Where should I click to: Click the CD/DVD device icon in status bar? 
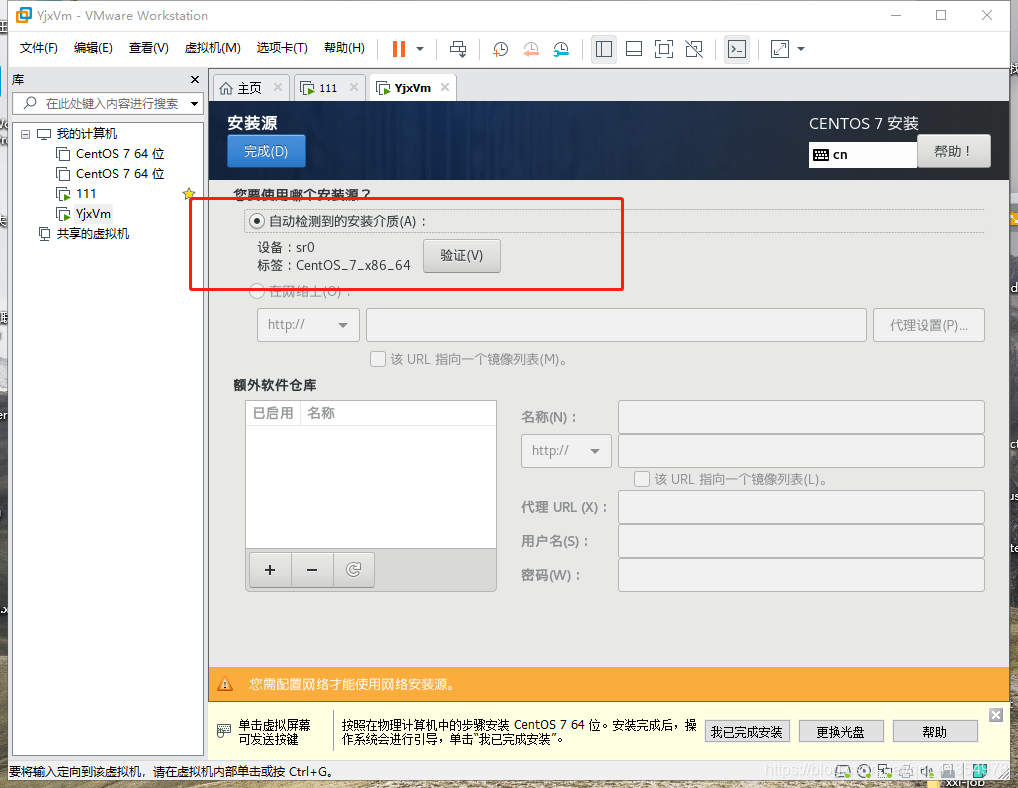click(864, 771)
